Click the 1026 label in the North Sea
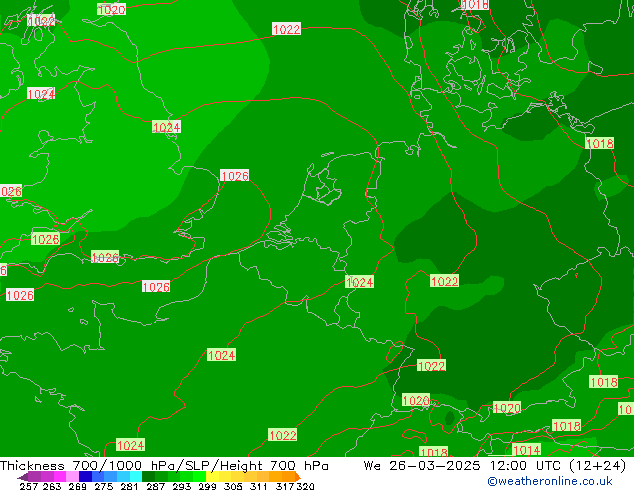Viewport: 634px width, 490px height. pyautogui.click(x=235, y=176)
